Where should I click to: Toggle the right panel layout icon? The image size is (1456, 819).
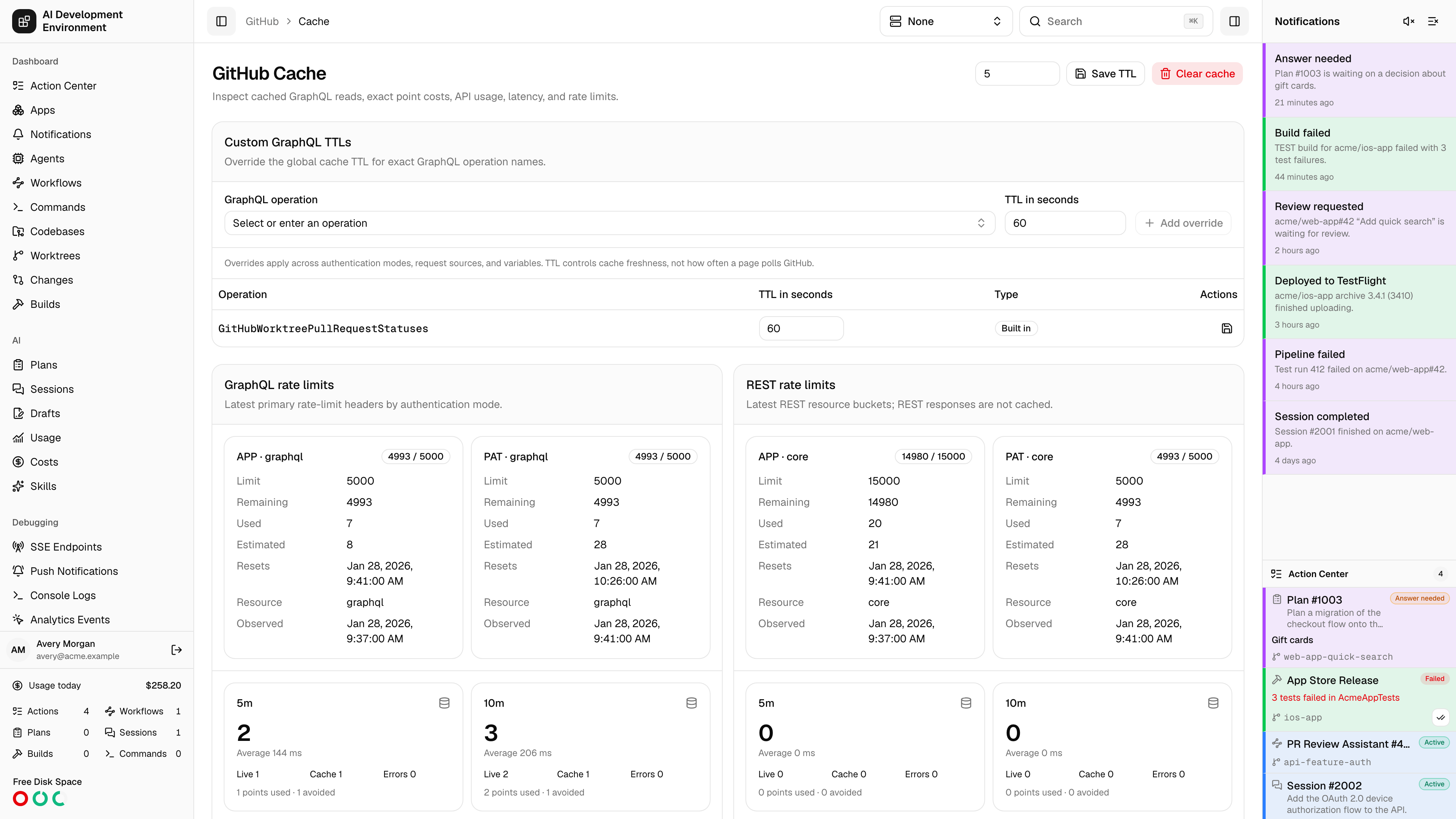pos(1235,22)
